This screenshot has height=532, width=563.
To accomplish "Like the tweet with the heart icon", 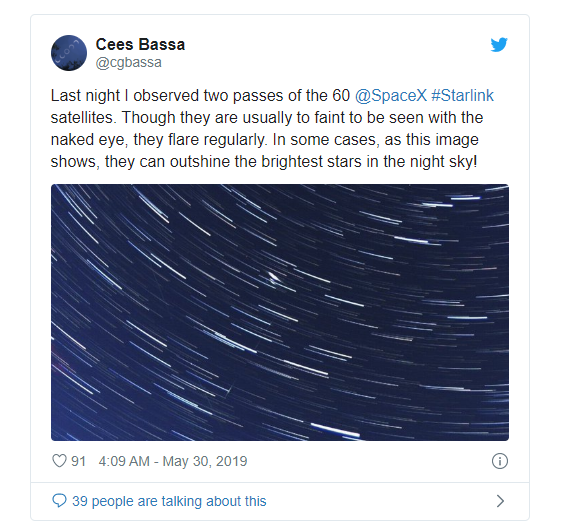I will coord(59,461).
